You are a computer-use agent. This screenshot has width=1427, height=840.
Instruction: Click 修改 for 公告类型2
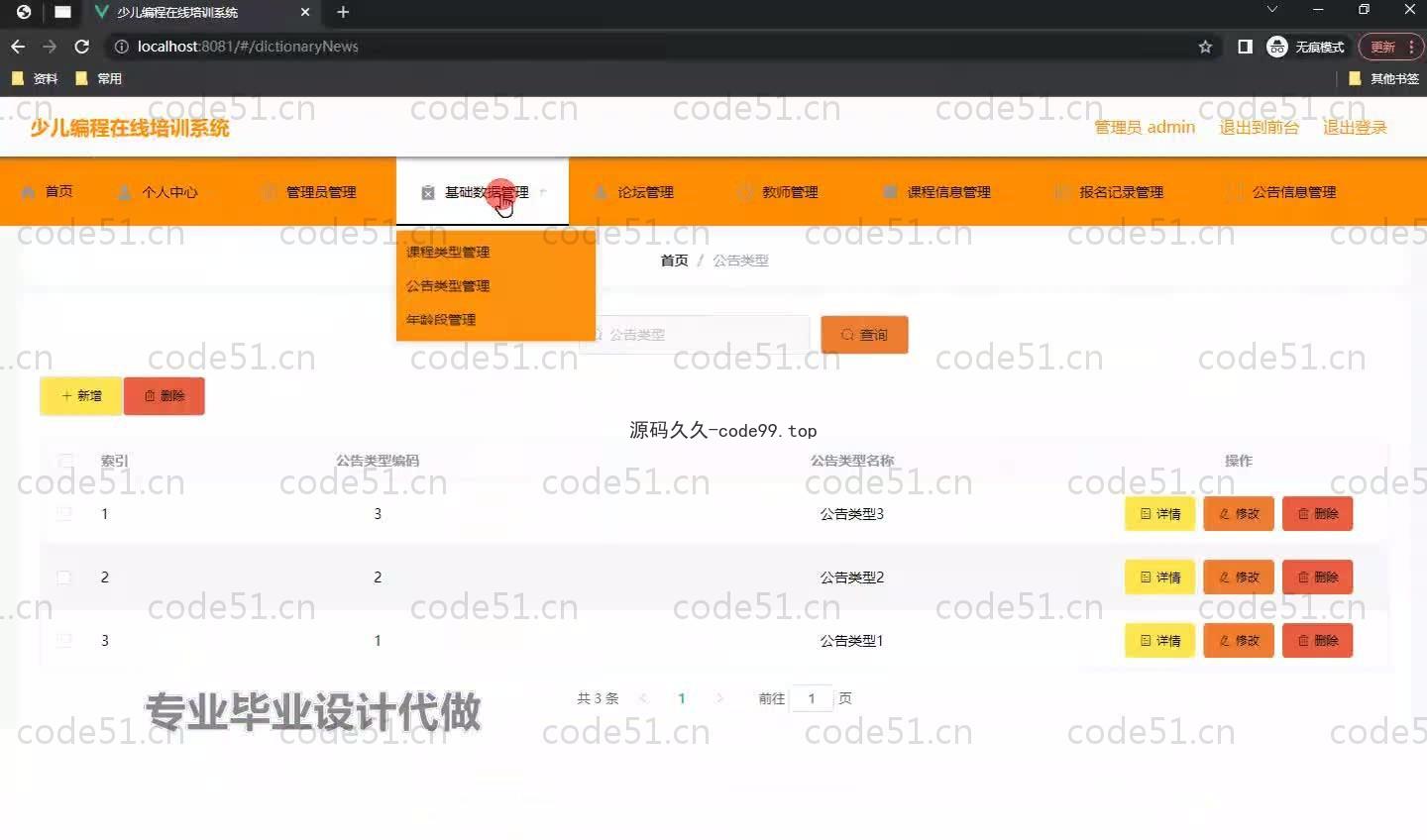1239,577
